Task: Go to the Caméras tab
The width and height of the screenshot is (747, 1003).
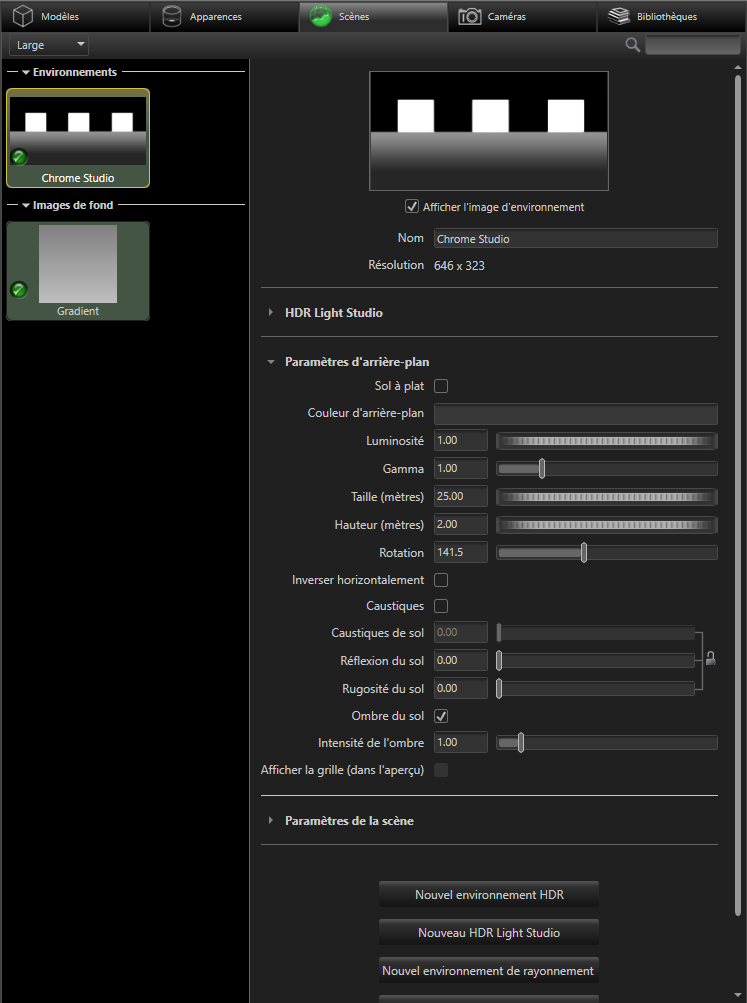Action: click(523, 17)
